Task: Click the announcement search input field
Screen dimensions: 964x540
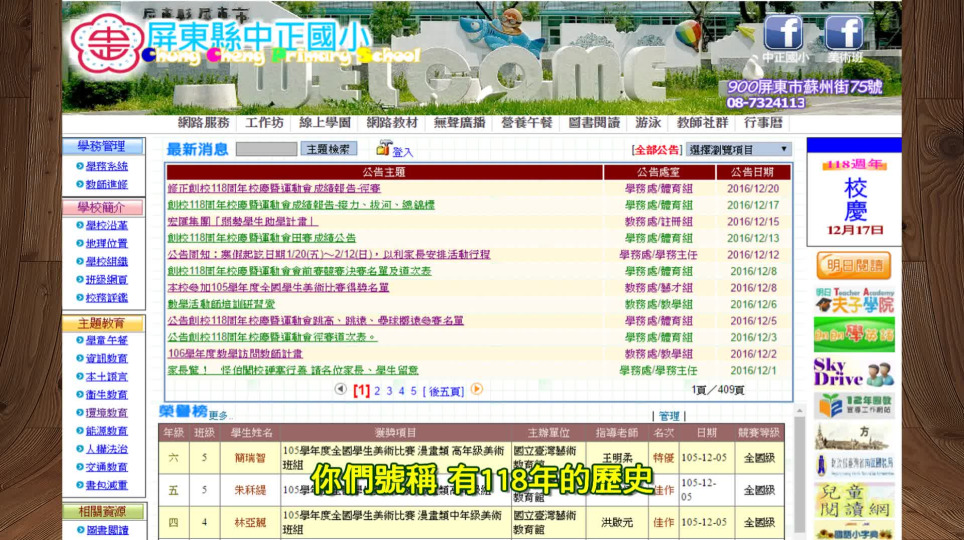Action: point(266,149)
